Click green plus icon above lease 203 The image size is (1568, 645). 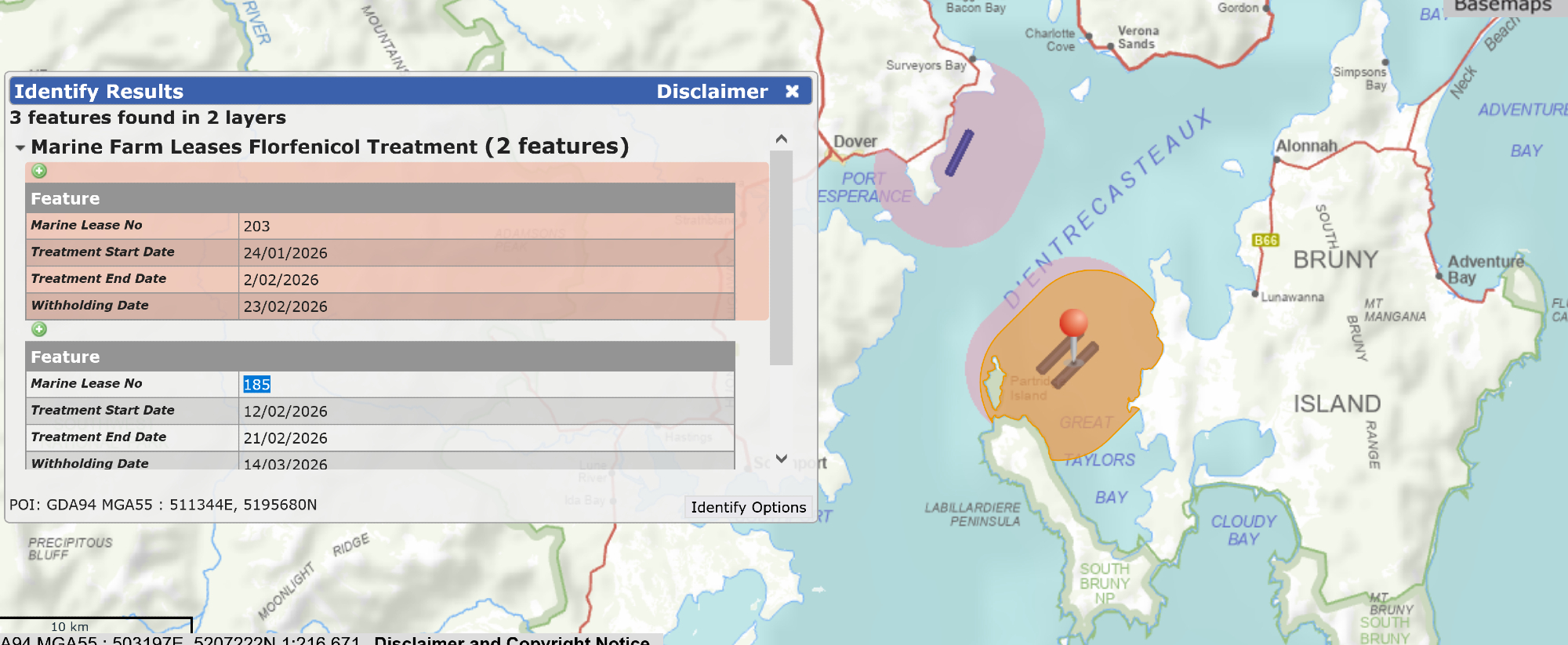click(x=39, y=171)
